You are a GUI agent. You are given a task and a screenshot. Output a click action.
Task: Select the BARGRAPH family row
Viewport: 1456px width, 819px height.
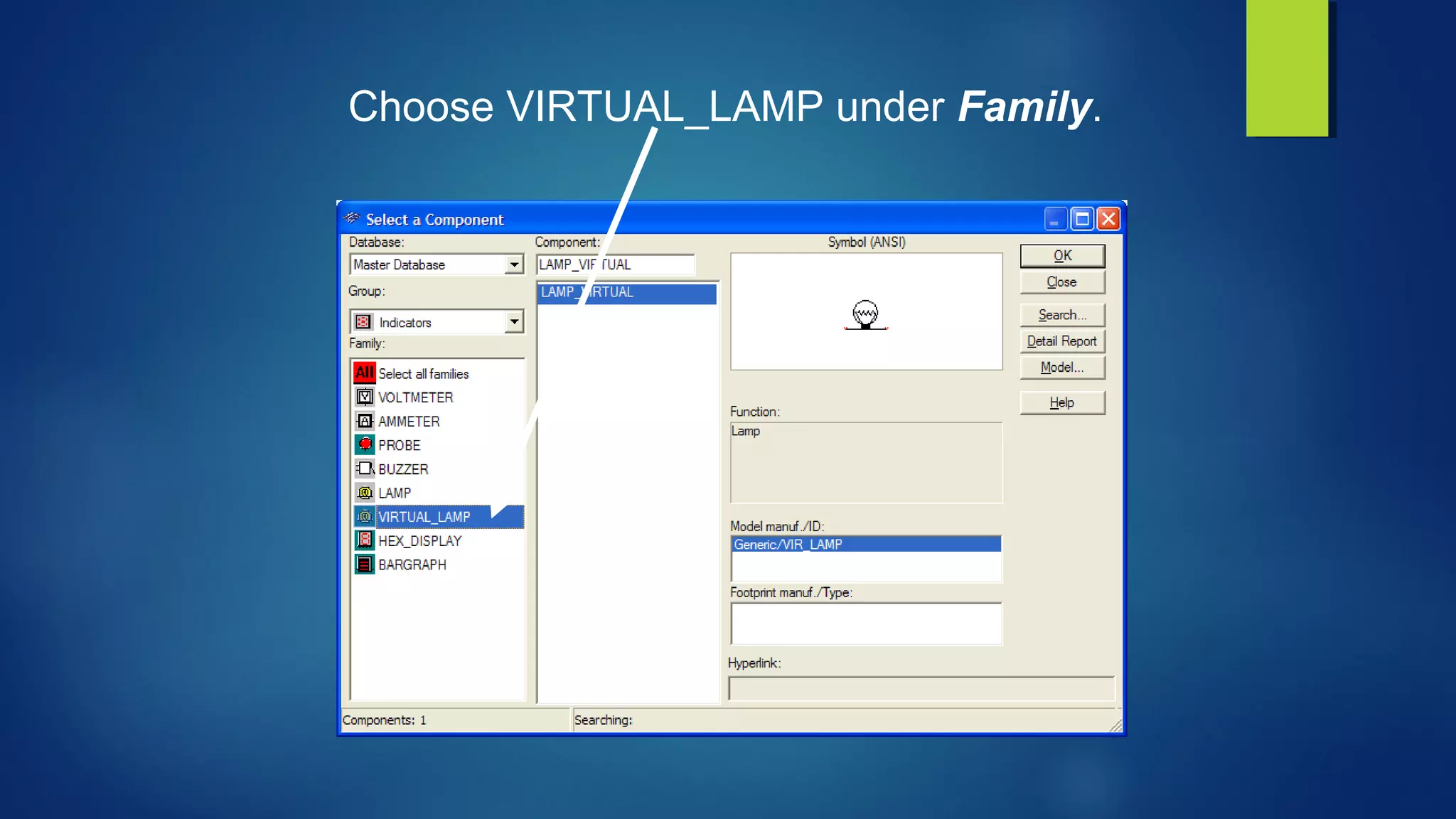[x=439, y=564]
